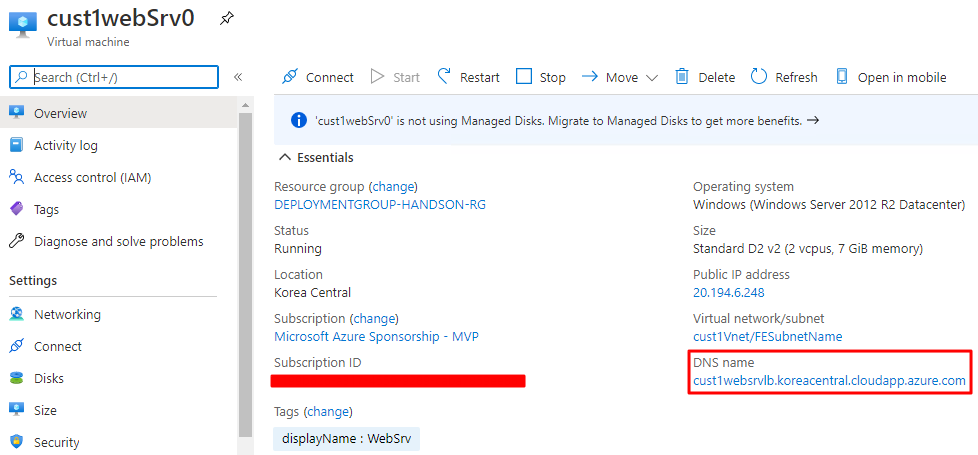
Task: Open the Move dropdown arrow
Action: [x=652, y=78]
